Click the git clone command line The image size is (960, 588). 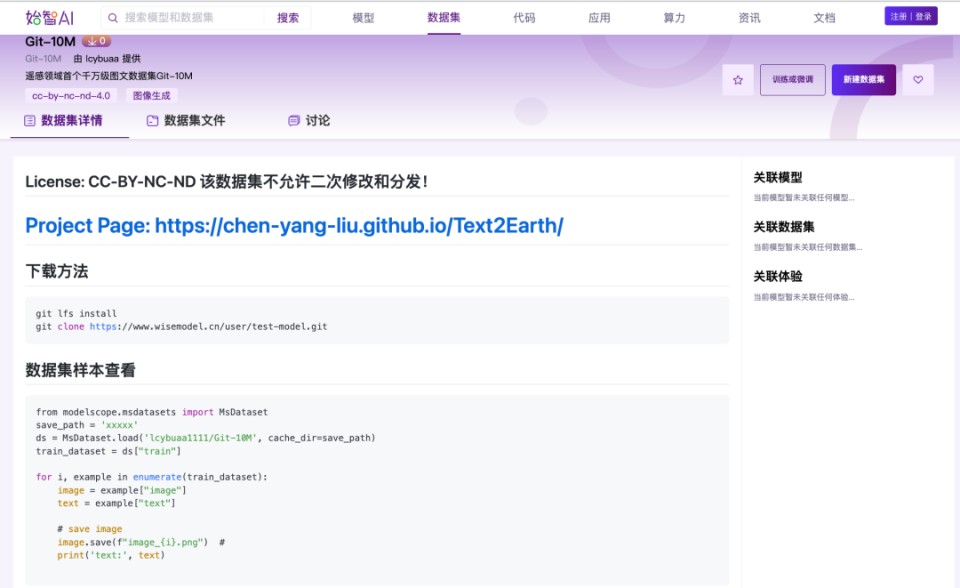pyautogui.click(x=181, y=327)
